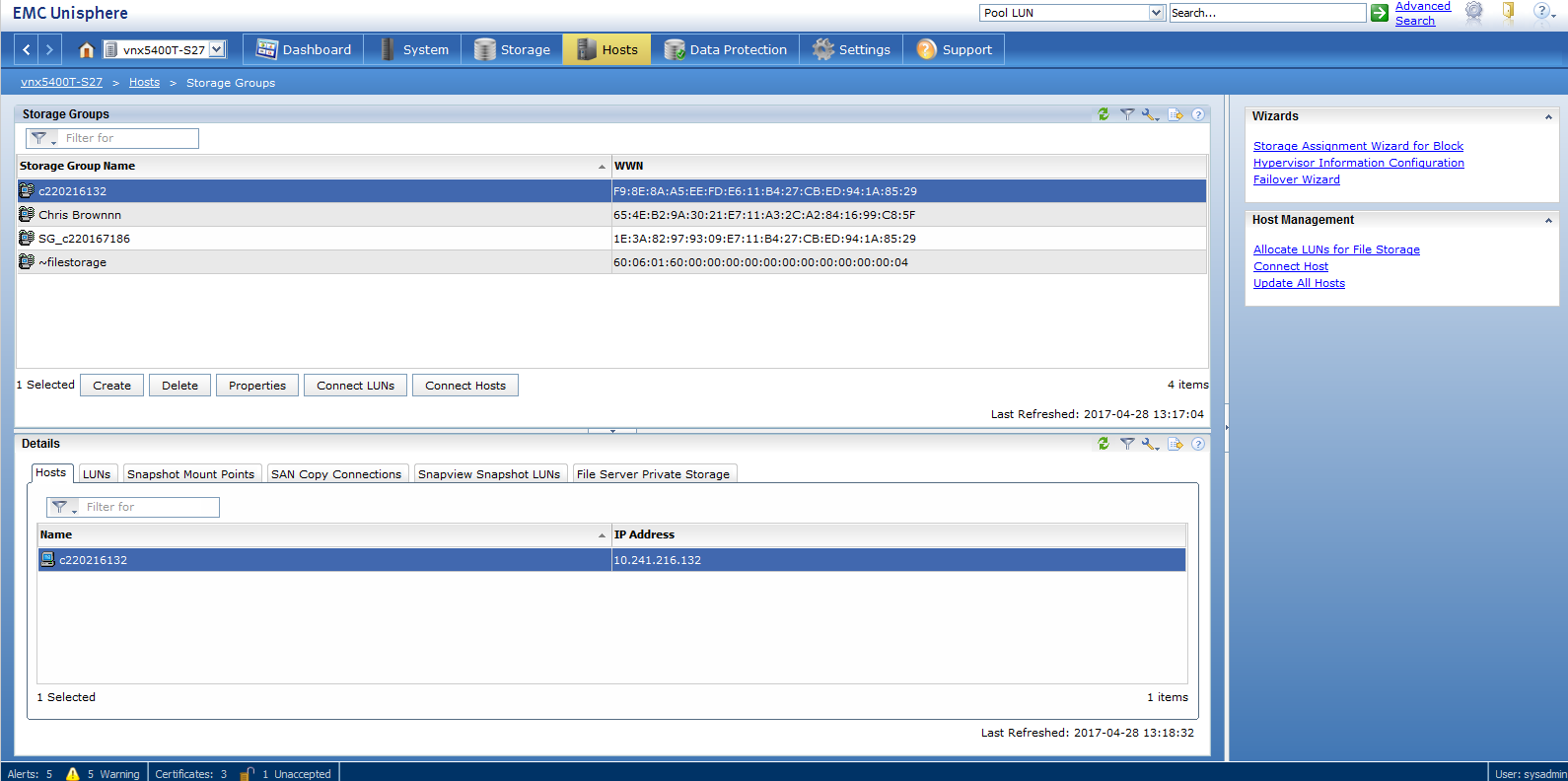Viewport: 1568px width, 781px height.
Task: Switch to the LUNs tab
Action: [97, 474]
